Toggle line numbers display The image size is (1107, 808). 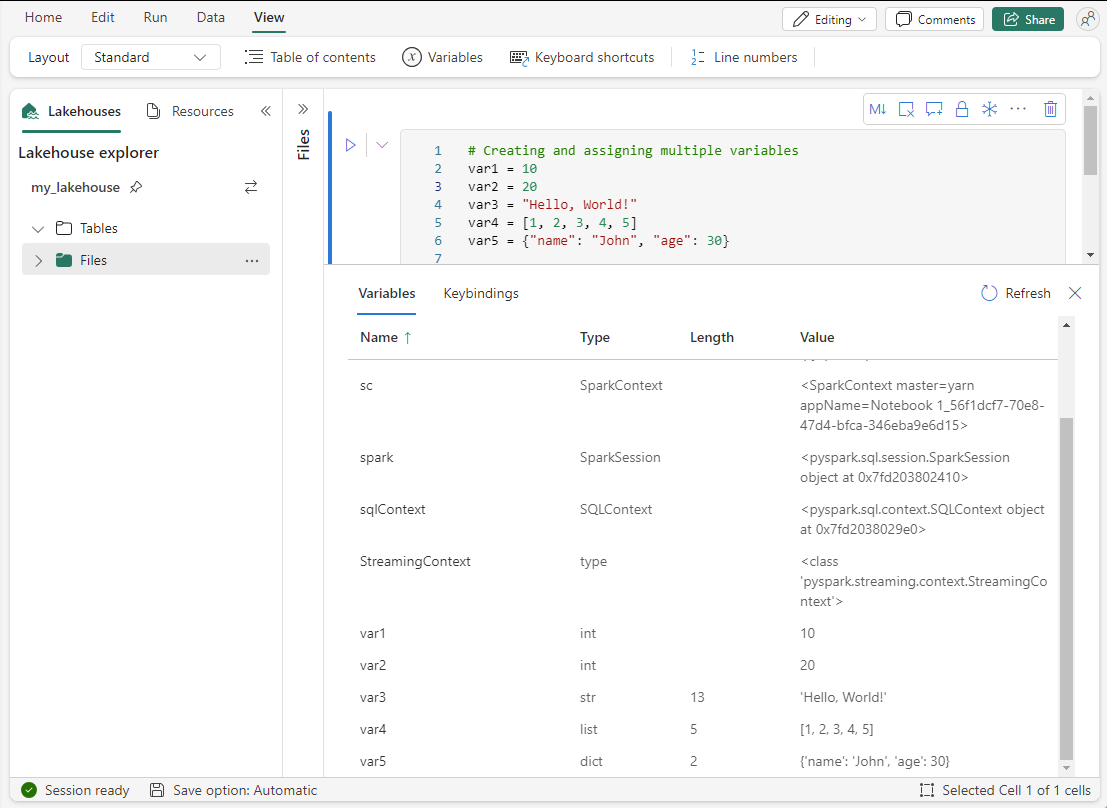pyautogui.click(x=743, y=57)
